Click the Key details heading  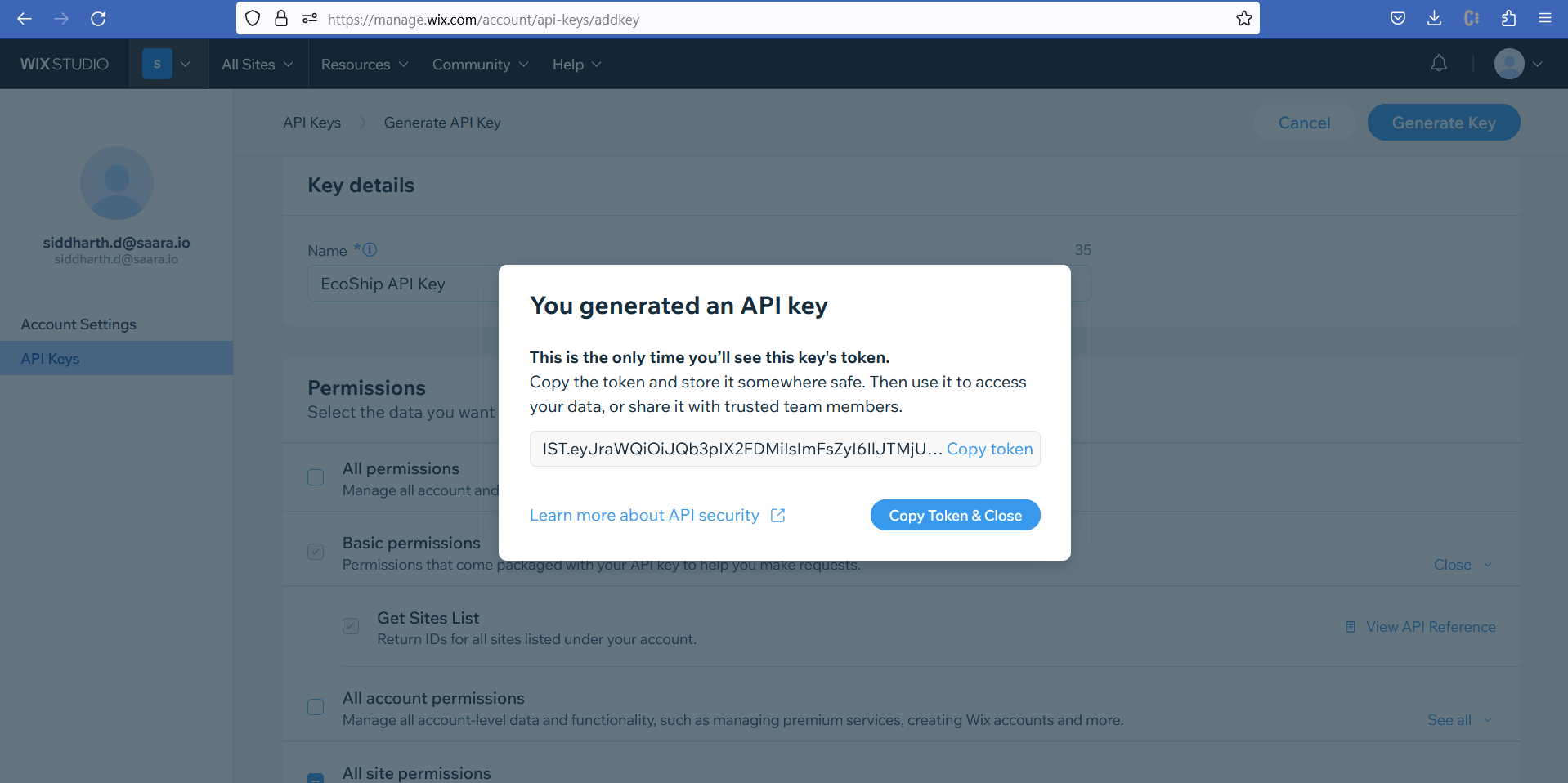[361, 186]
